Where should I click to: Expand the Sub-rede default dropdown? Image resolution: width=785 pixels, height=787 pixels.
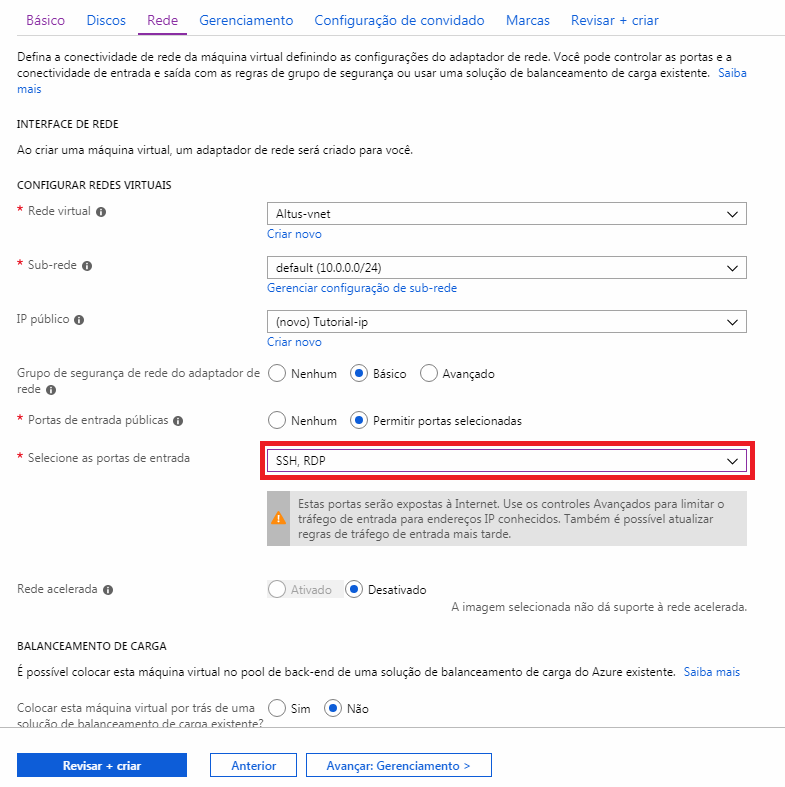(506, 268)
